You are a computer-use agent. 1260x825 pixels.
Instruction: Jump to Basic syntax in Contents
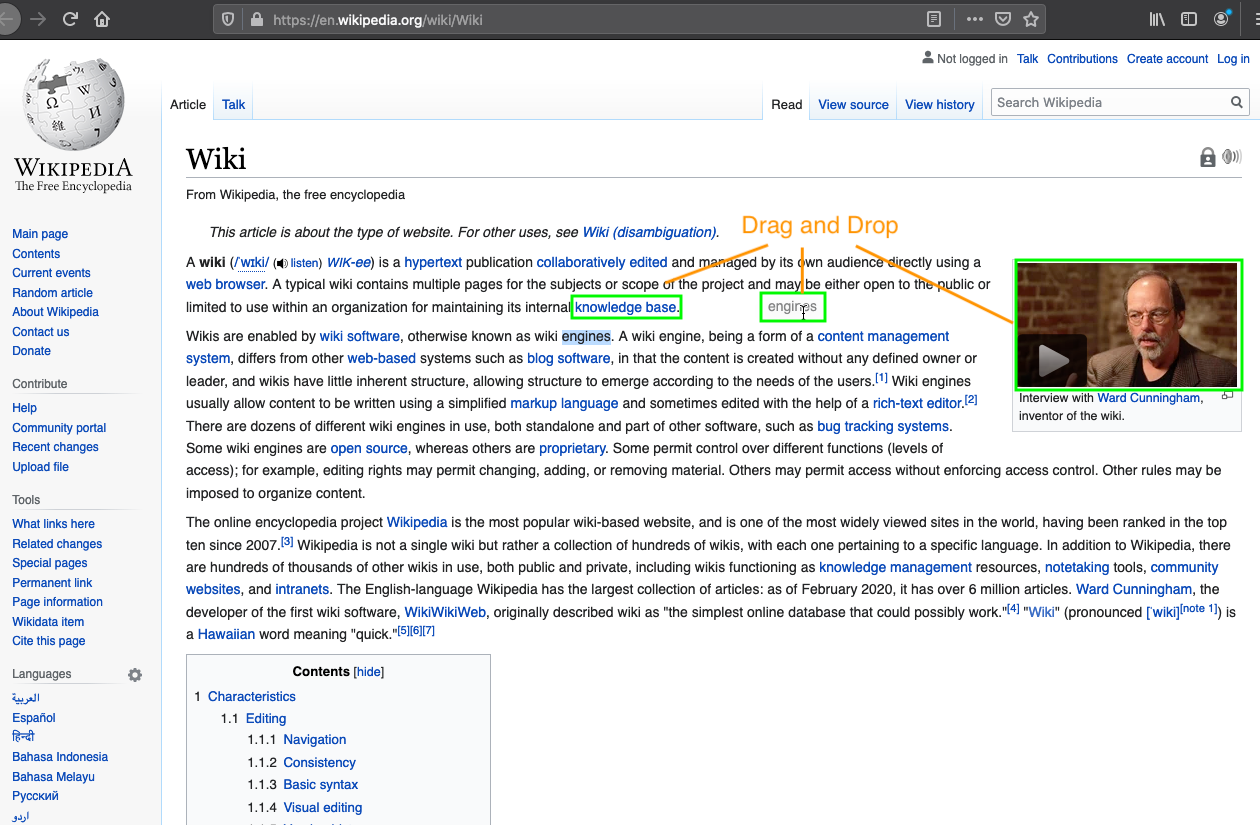(x=320, y=784)
